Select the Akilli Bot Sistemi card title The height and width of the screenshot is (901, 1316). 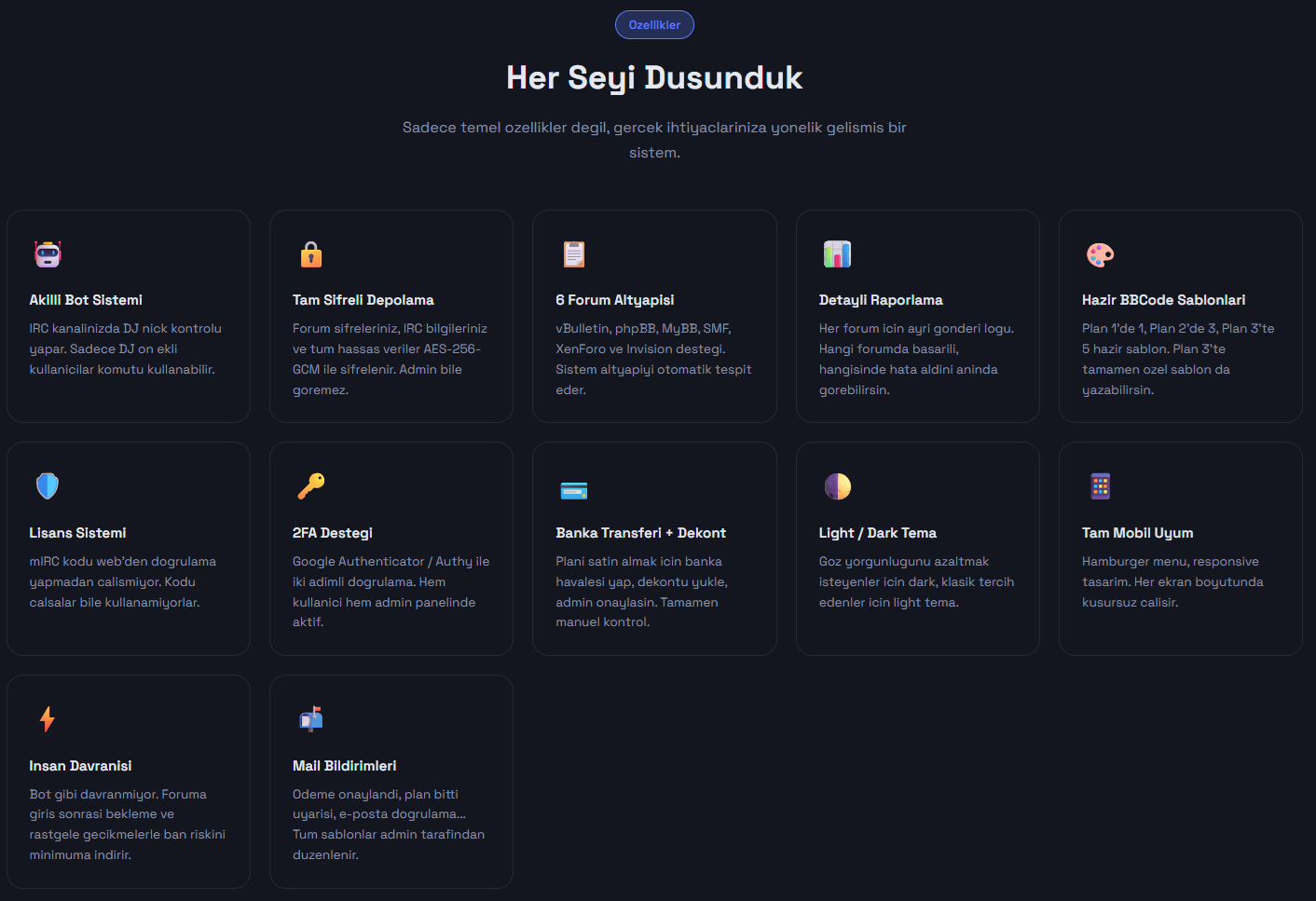click(x=86, y=300)
